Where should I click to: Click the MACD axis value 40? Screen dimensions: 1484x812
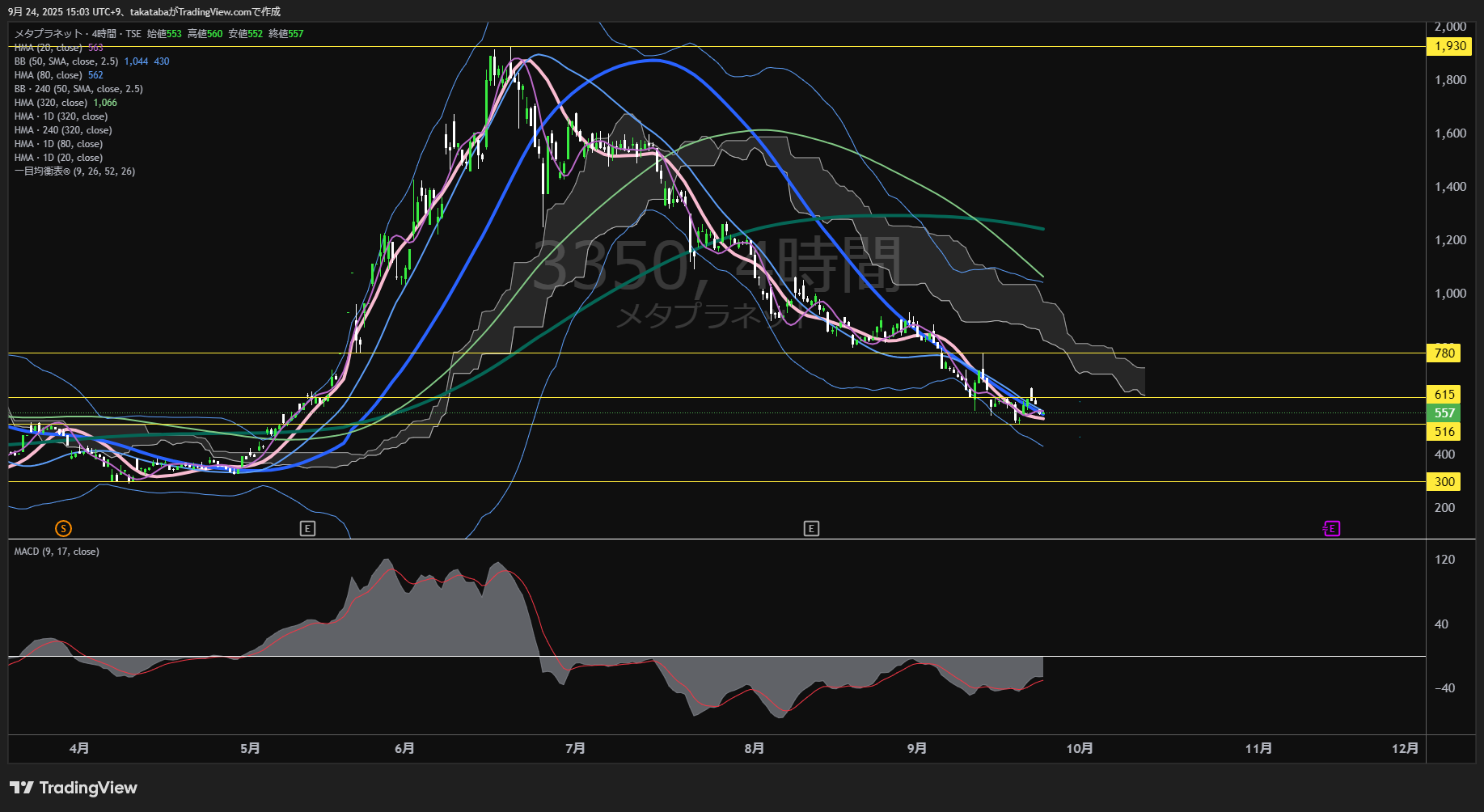[1441, 624]
